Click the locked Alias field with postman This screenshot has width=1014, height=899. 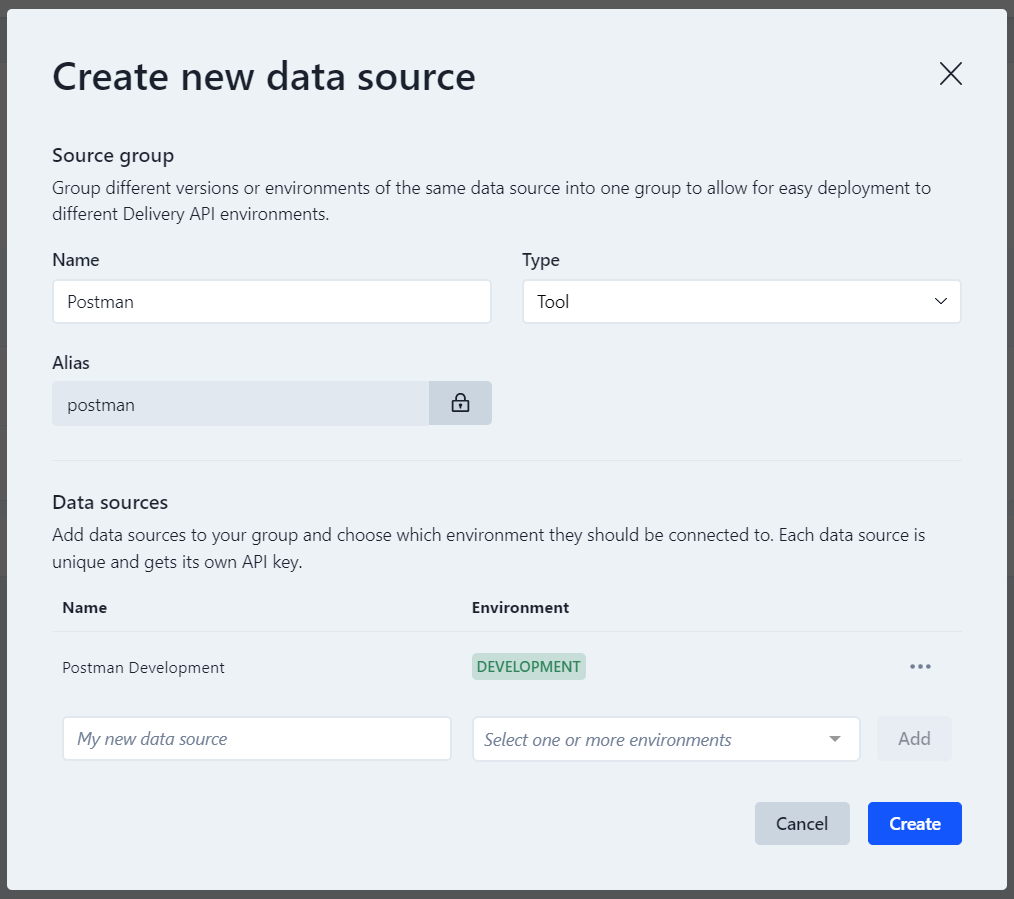tap(240, 403)
